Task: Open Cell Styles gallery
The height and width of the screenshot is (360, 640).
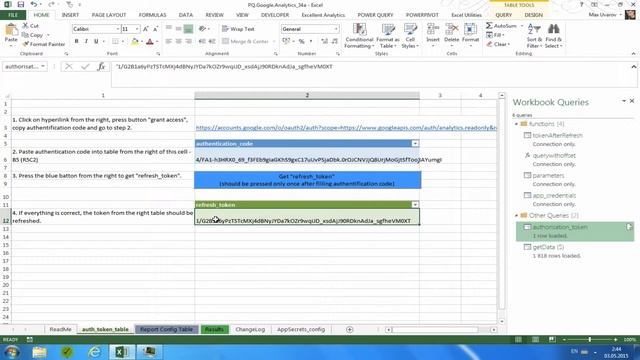Action: click(x=410, y=36)
